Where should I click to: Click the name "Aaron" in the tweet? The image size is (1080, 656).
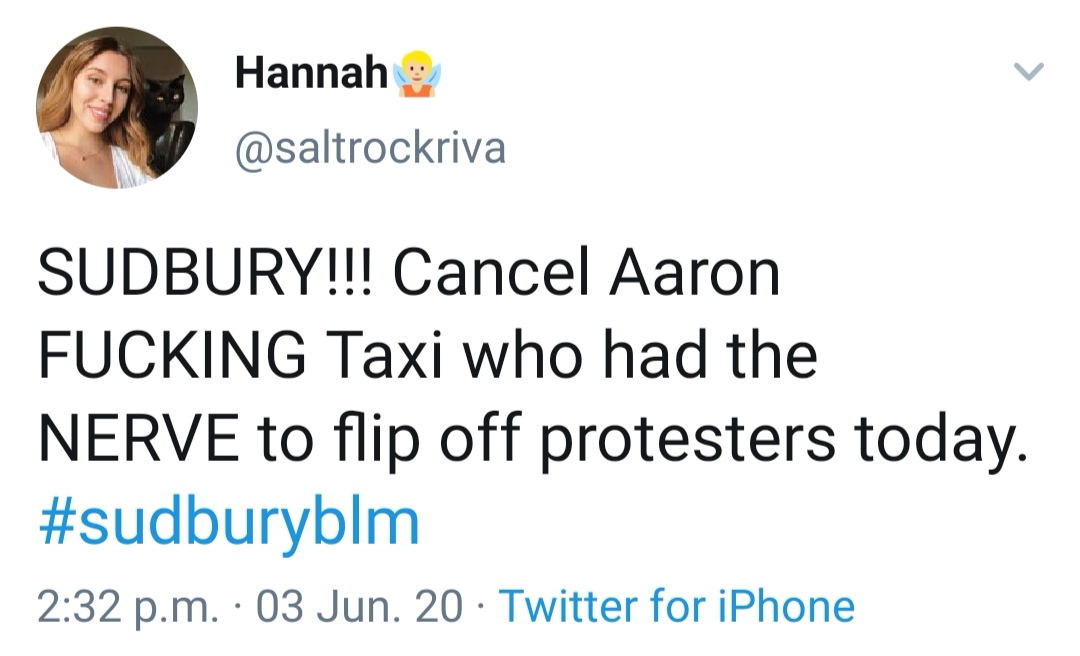click(x=688, y=274)
